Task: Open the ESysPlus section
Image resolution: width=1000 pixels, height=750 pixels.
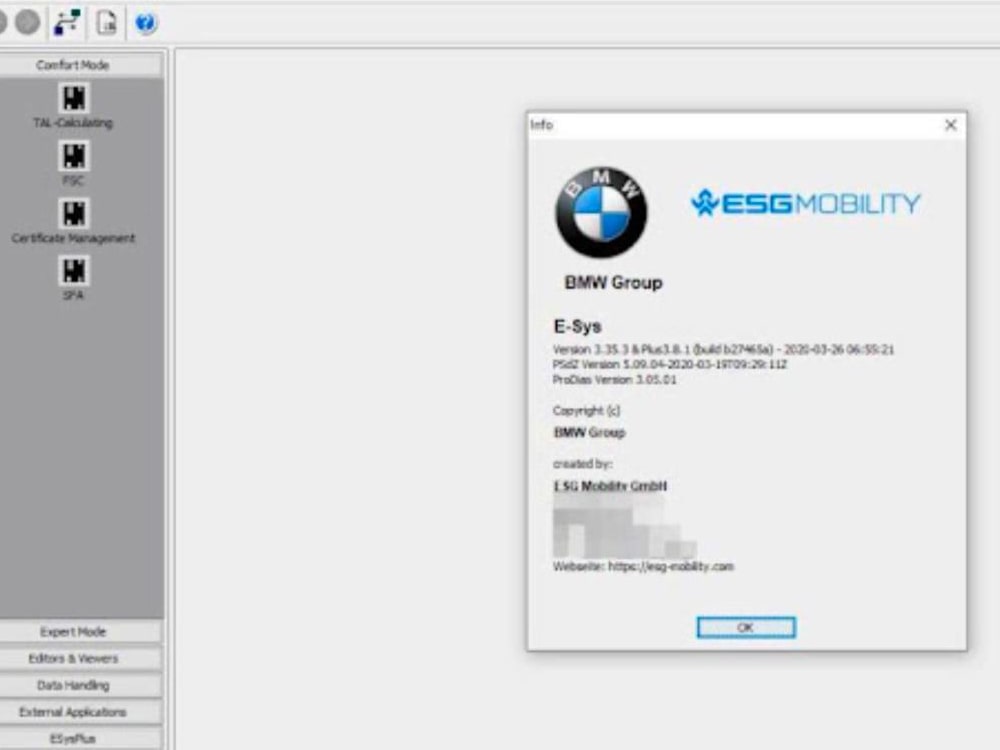Action: (81, 739)
